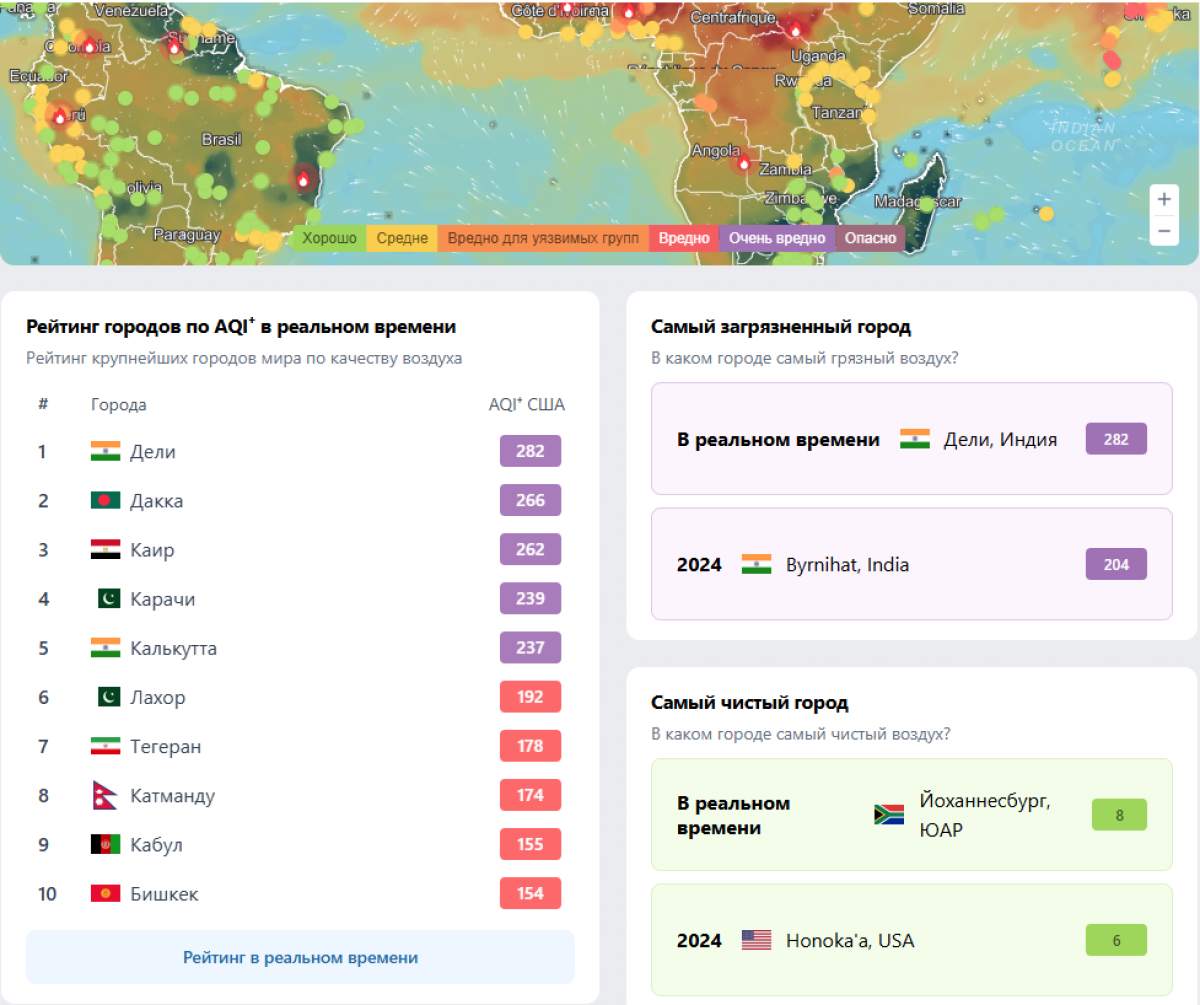The image size is (1200, 1005).
Task: Open Карачи city in the ranking
Action: pos(162,599)
